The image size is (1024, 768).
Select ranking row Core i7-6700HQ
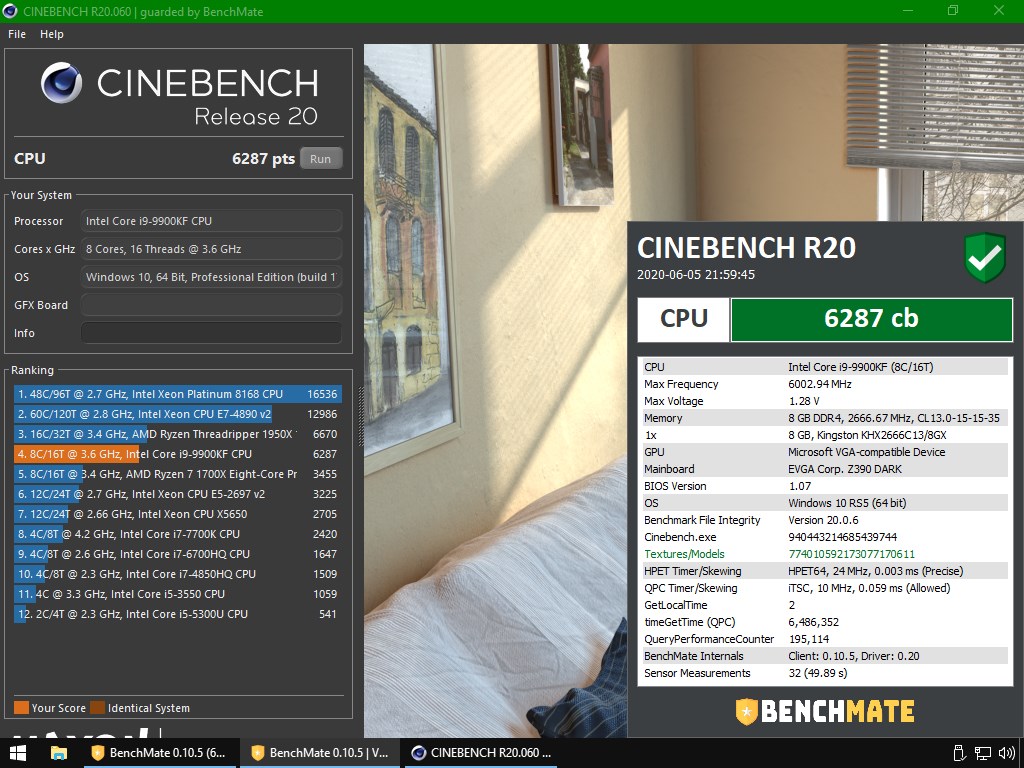click(178, 554)
